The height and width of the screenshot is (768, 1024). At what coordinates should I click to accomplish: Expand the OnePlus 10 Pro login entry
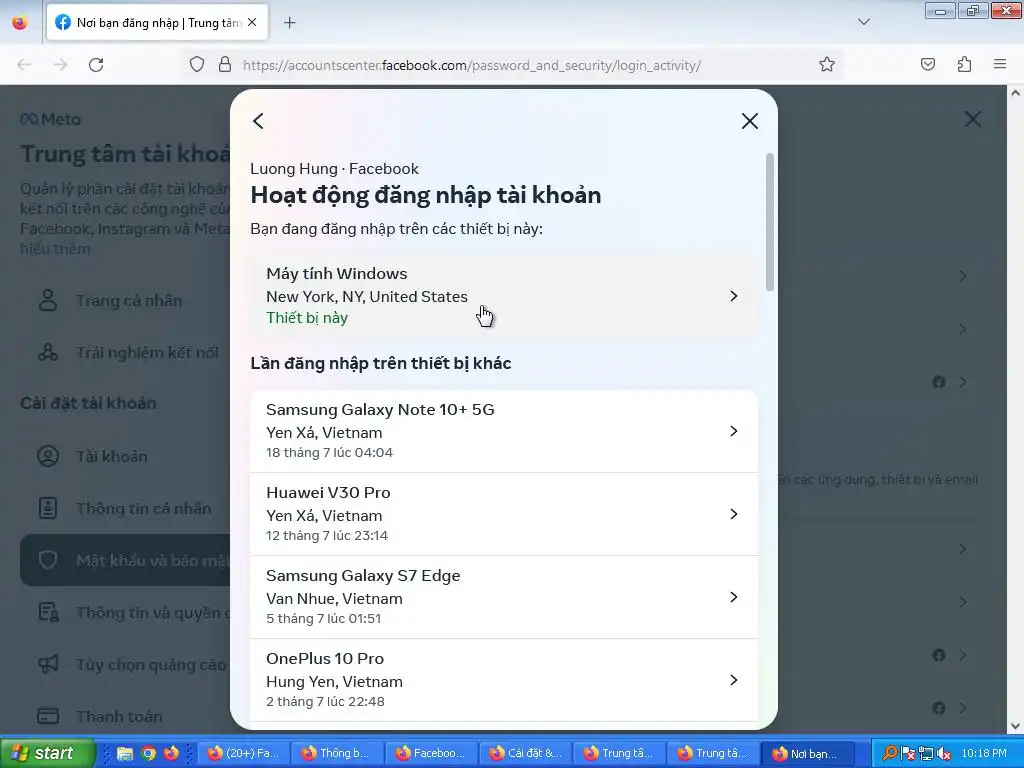coord(504,680)
